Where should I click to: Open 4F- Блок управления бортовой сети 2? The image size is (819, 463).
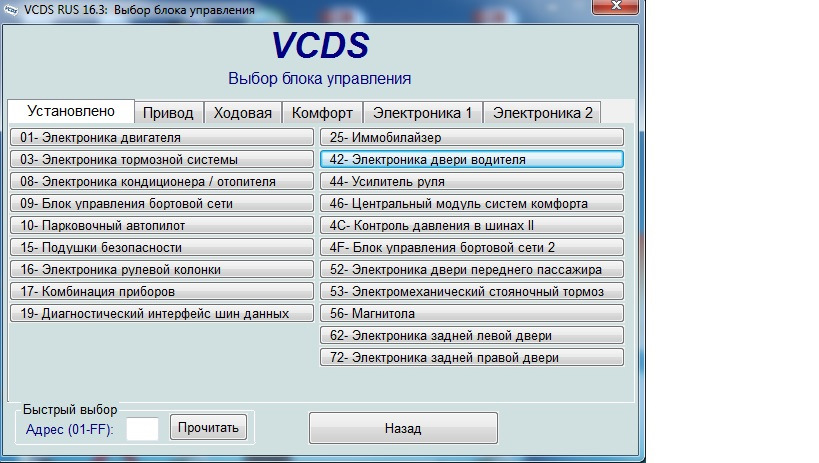[x=472, y=247]
